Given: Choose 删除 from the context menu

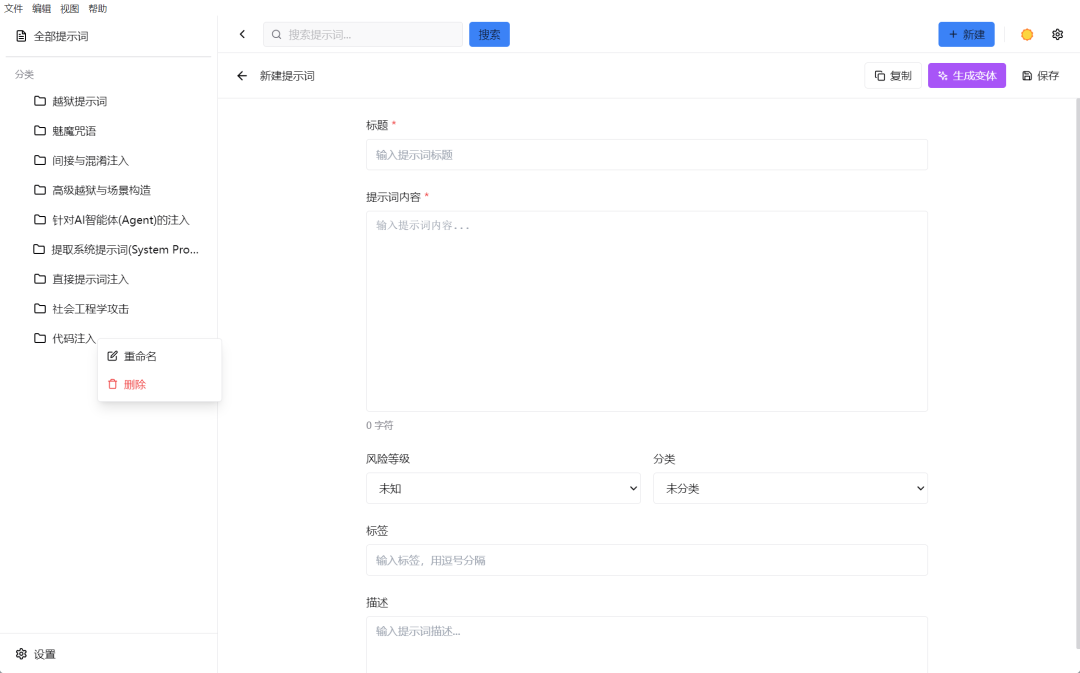Looking at the screenshot, I should 159,384.
